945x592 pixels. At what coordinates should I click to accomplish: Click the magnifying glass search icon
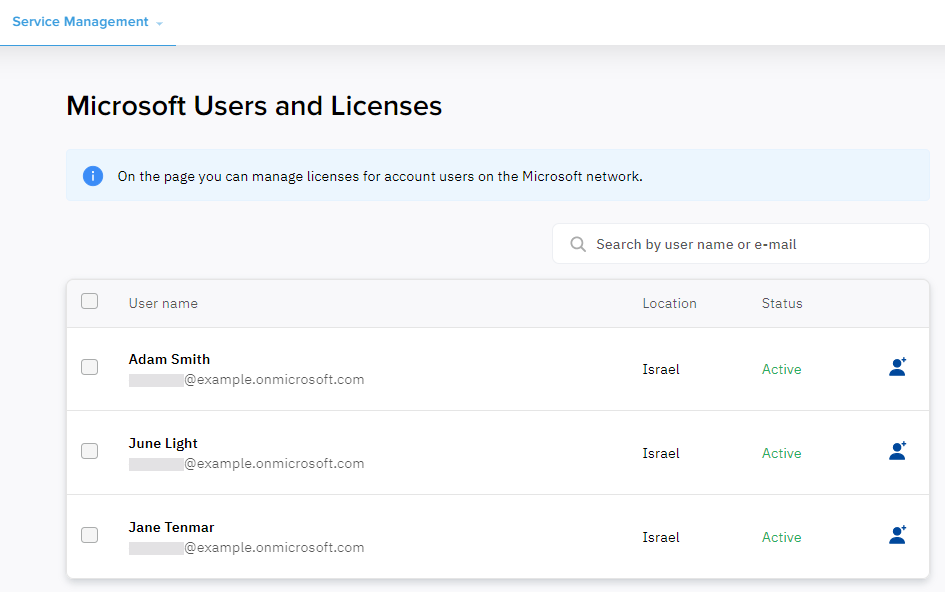coord(578,243)
